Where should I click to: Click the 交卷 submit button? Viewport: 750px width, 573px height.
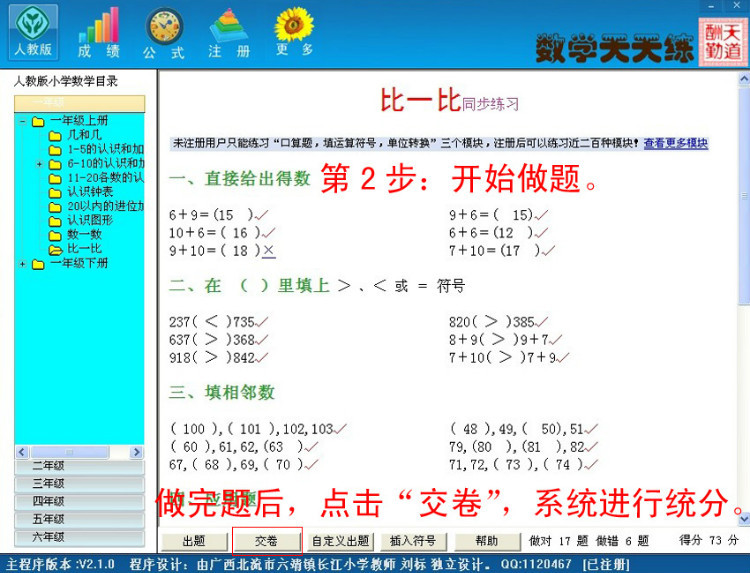[266, 541]
